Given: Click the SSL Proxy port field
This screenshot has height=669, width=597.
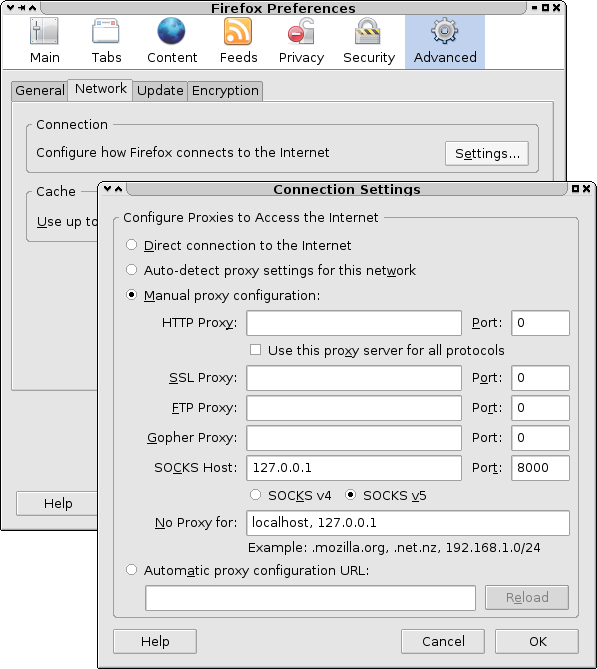Looking at the screenshot, I should point(540,378).
